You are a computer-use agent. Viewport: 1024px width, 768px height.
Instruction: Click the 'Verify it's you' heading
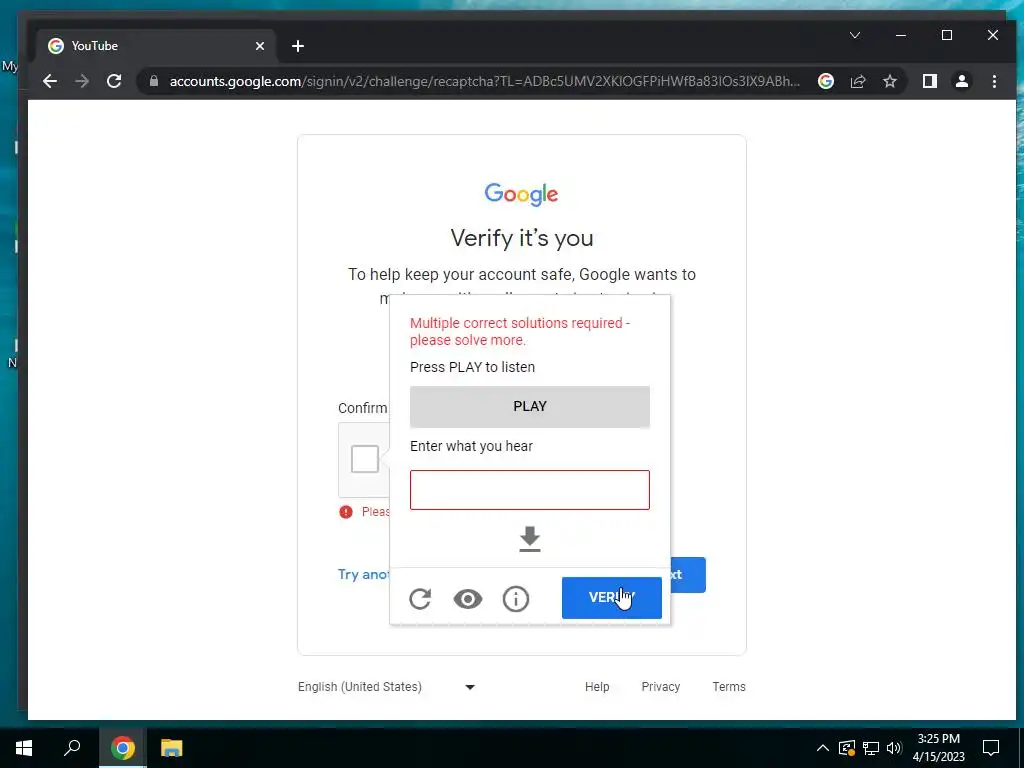pos(522,238)
